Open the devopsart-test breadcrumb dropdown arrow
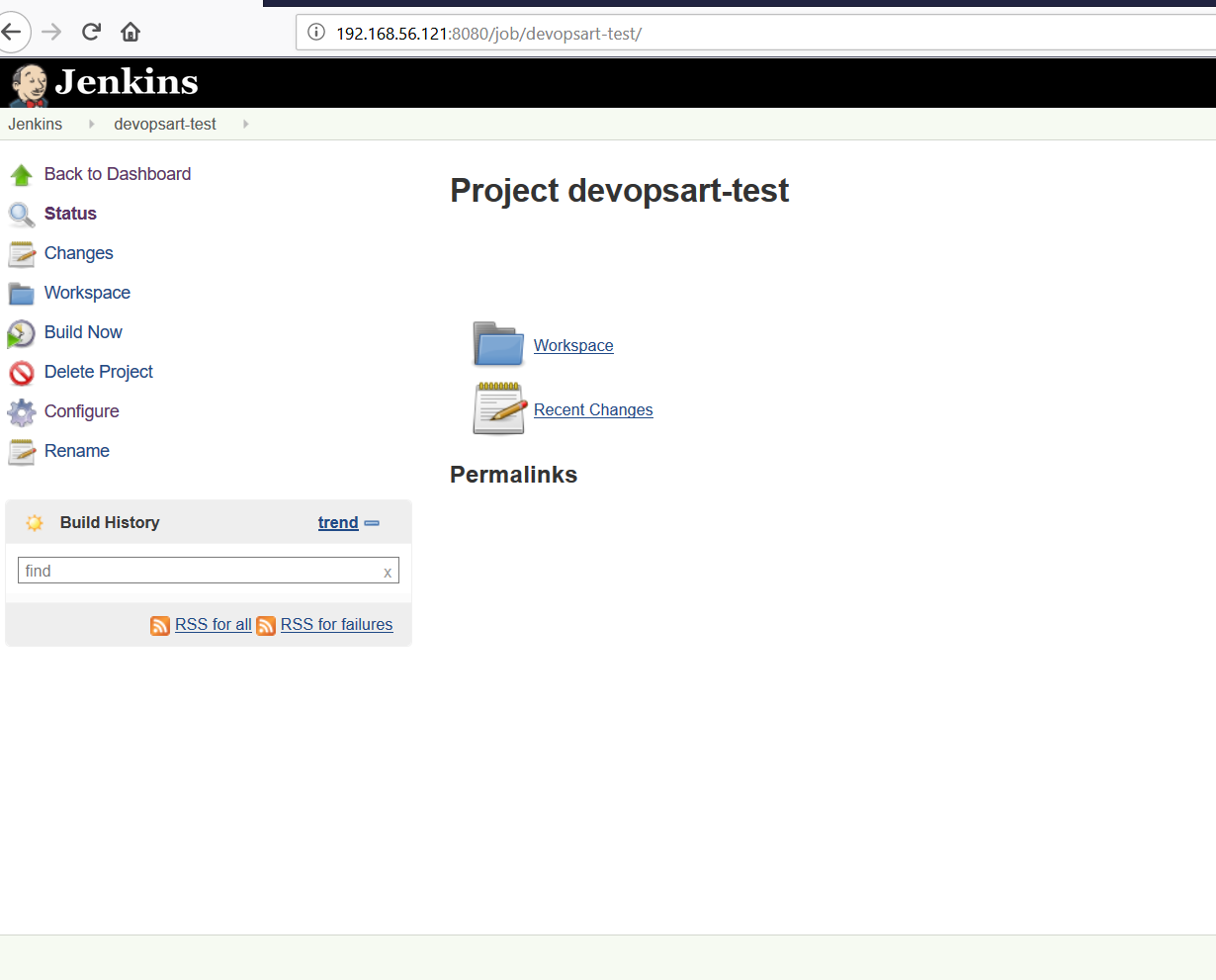The image size is (1216, 980). 244,124
